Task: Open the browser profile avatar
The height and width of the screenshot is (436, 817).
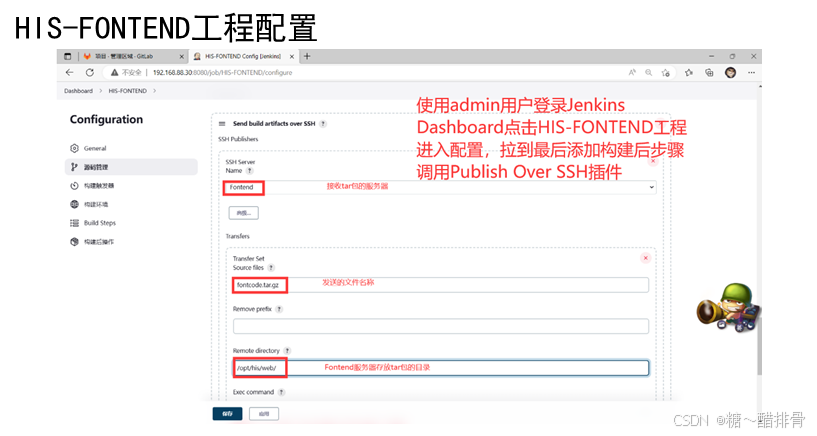Action: [x=731, y=73]
